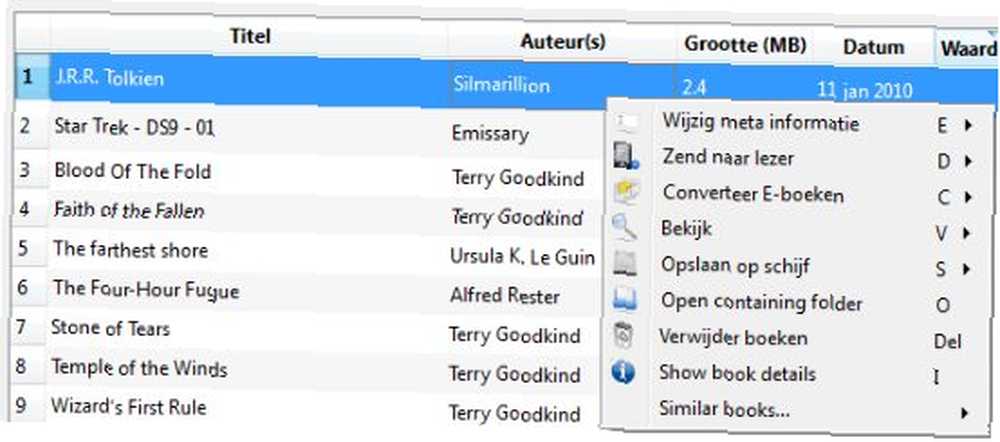Screen dimensions: 1000x442
Task: Click the blue Show book details info icon
Action: (623, 372)
